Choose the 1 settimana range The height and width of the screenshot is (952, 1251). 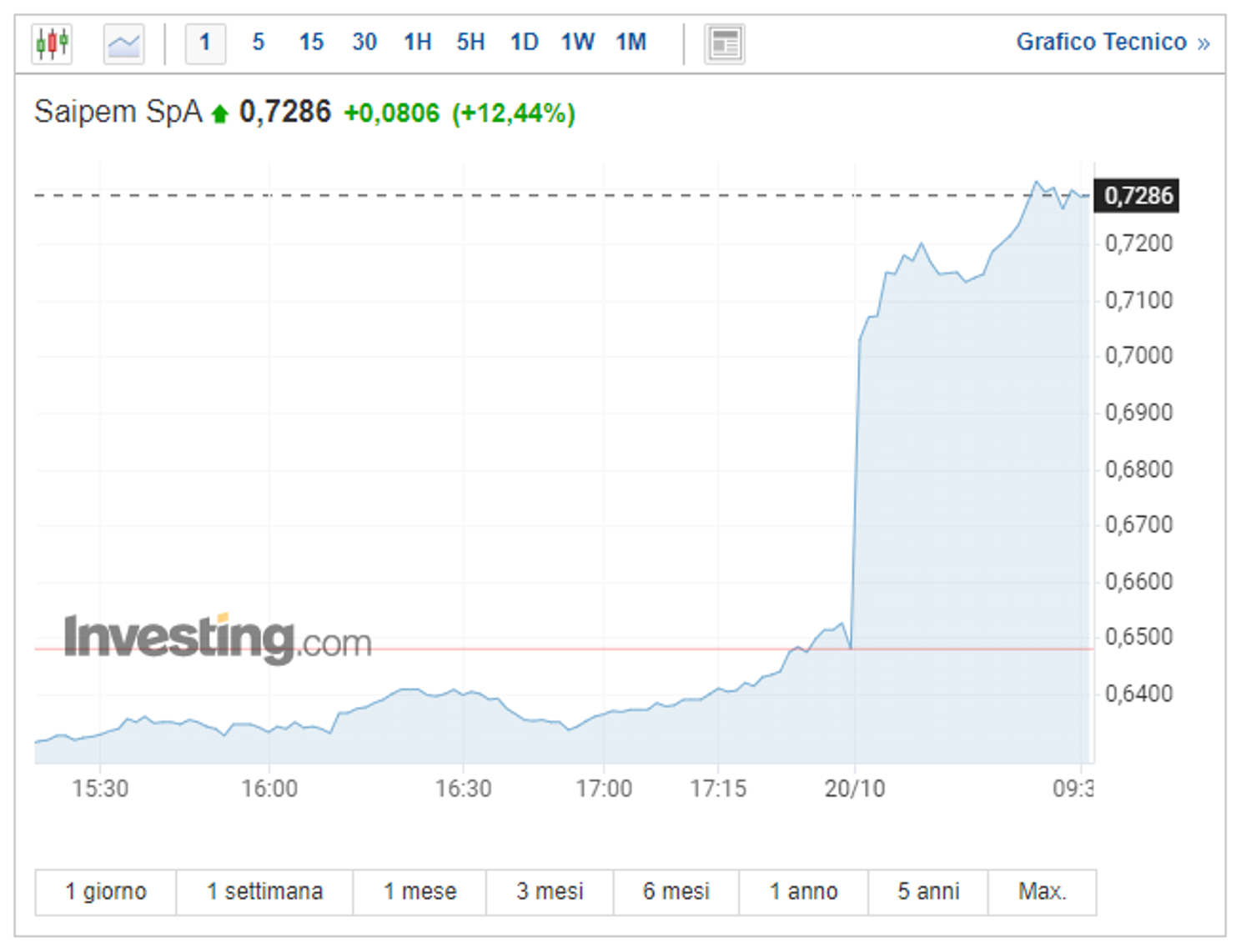[264, 892]
